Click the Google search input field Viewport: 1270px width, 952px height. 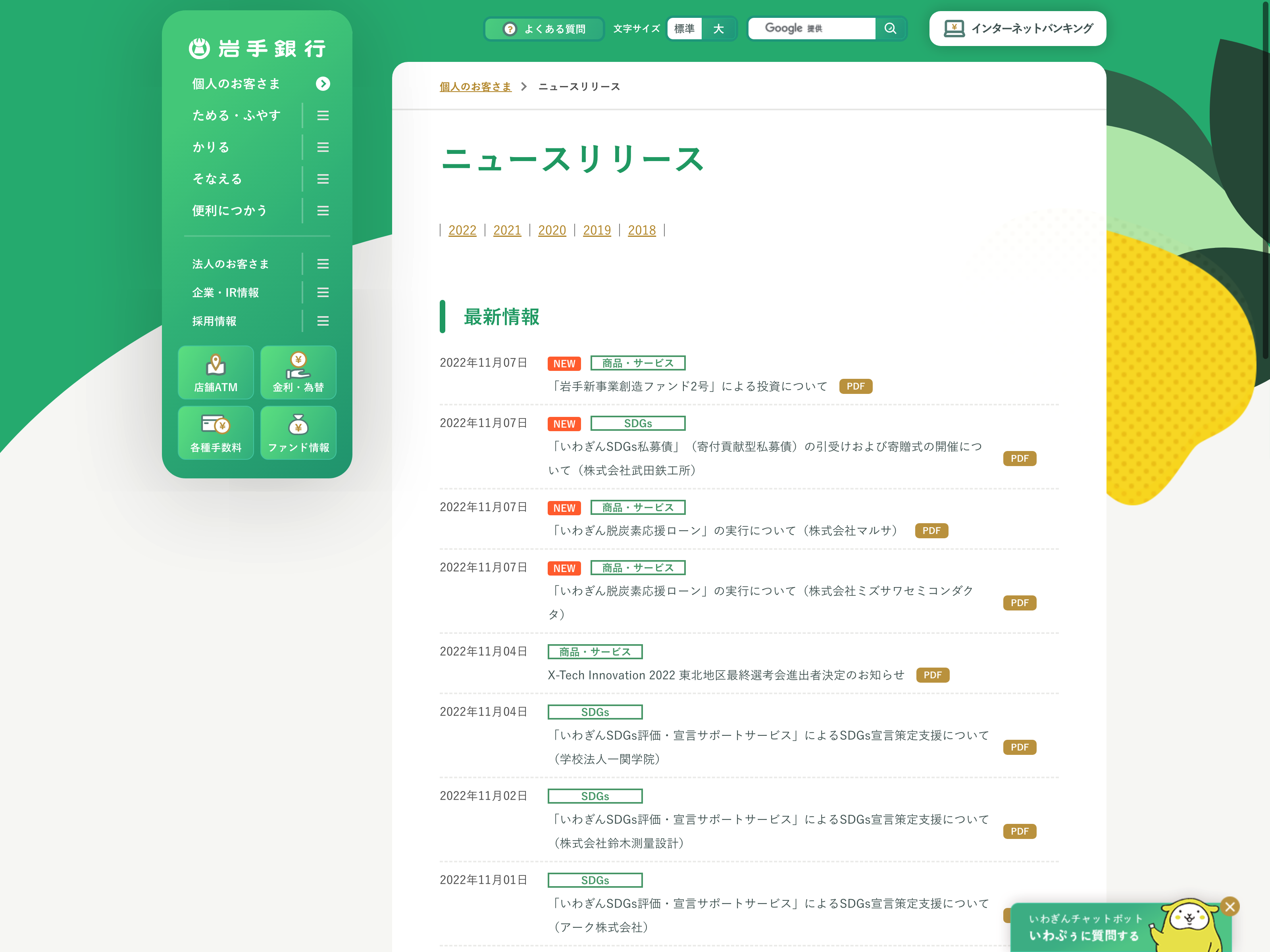click(812, 29)
